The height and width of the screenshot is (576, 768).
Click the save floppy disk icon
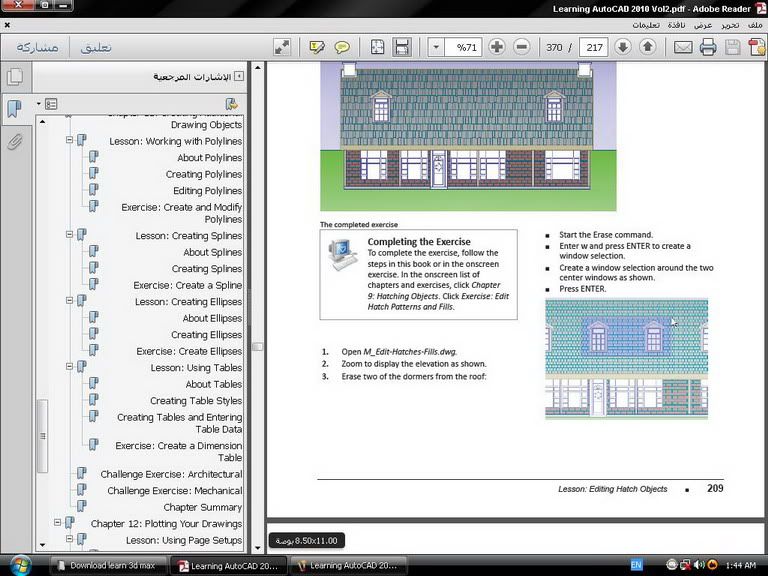tap(733, 48)
